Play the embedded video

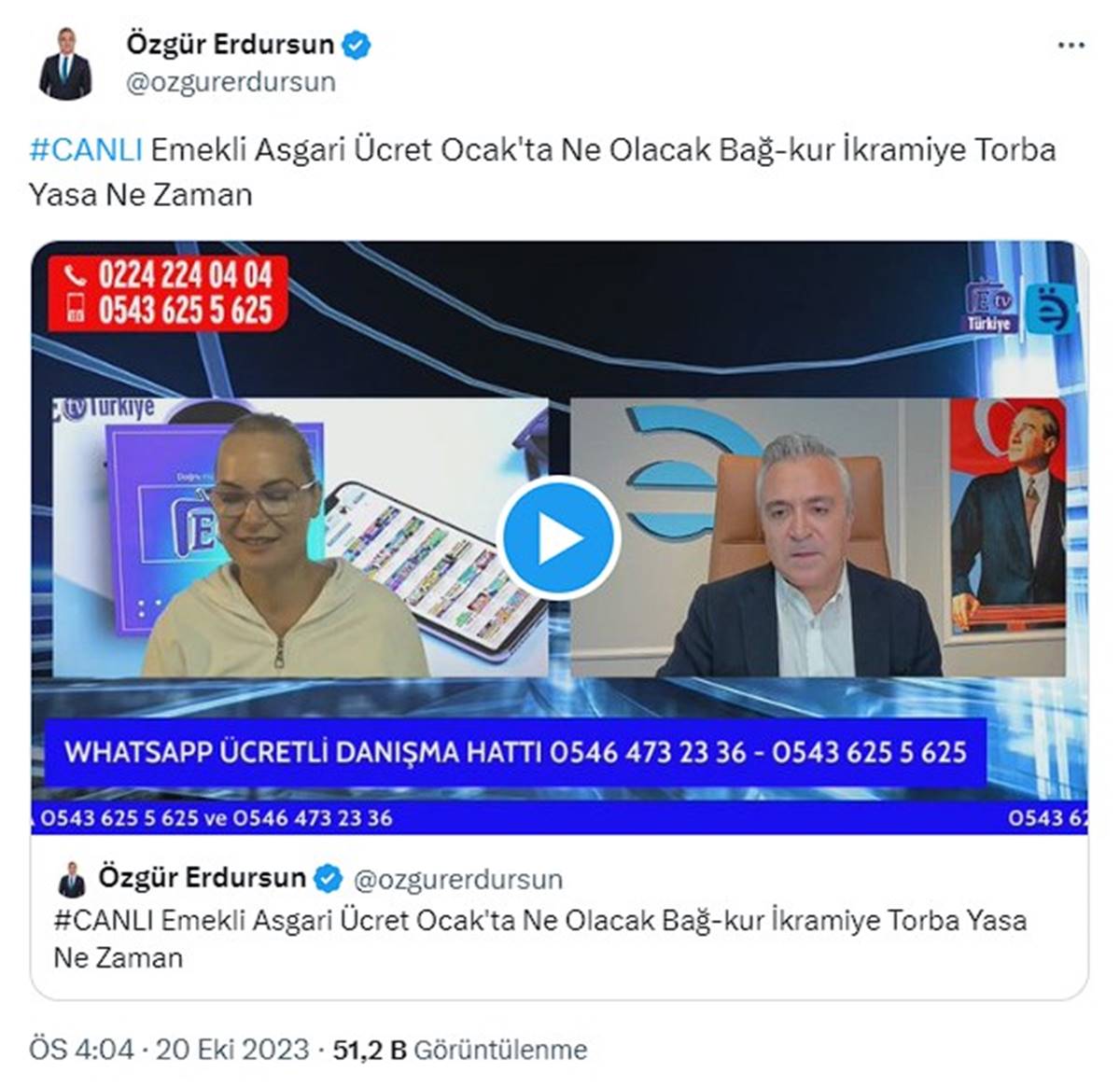pyautogui.click(x=559, y=538)
